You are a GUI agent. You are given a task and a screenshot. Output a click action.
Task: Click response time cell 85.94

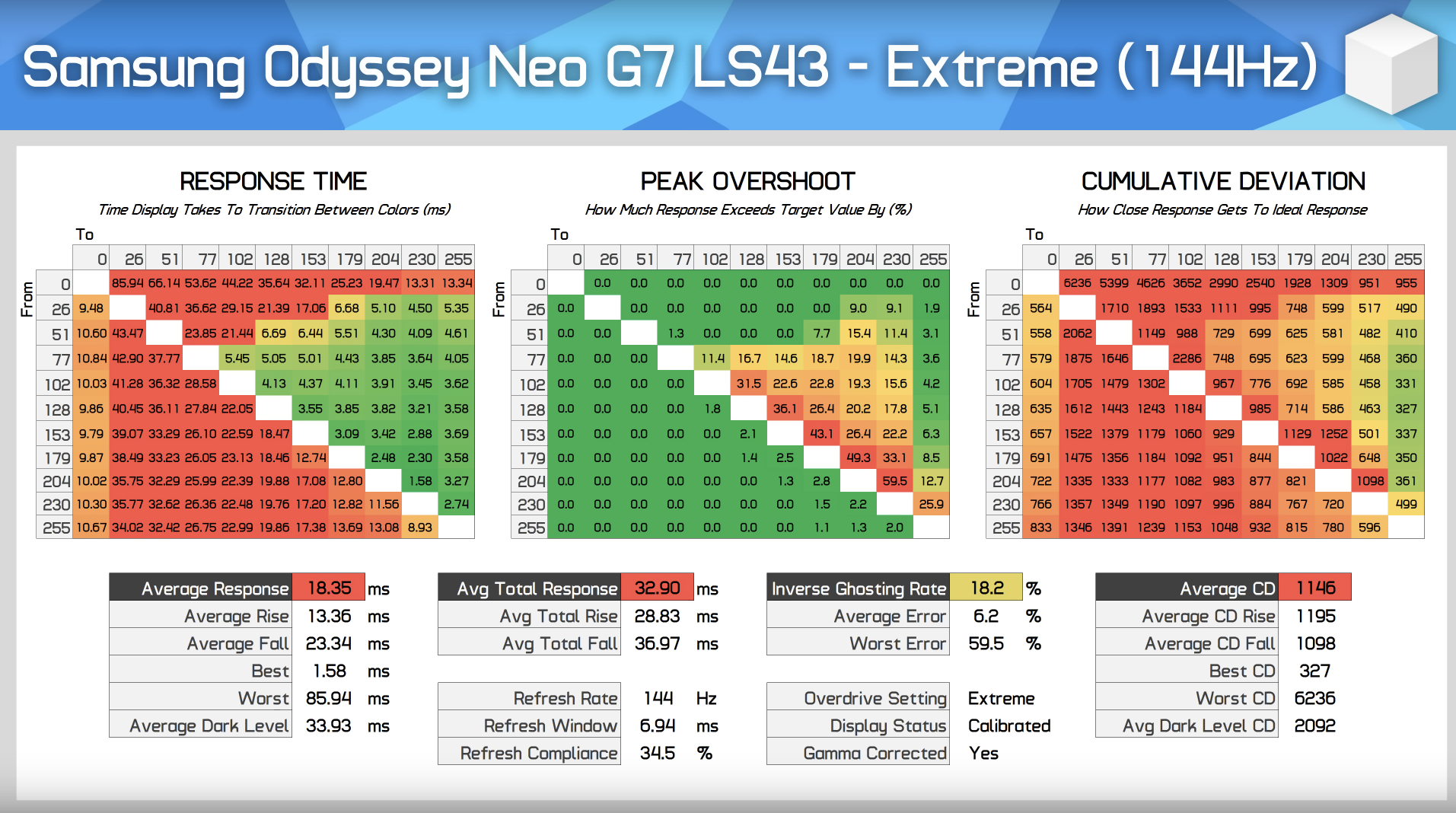128,283
